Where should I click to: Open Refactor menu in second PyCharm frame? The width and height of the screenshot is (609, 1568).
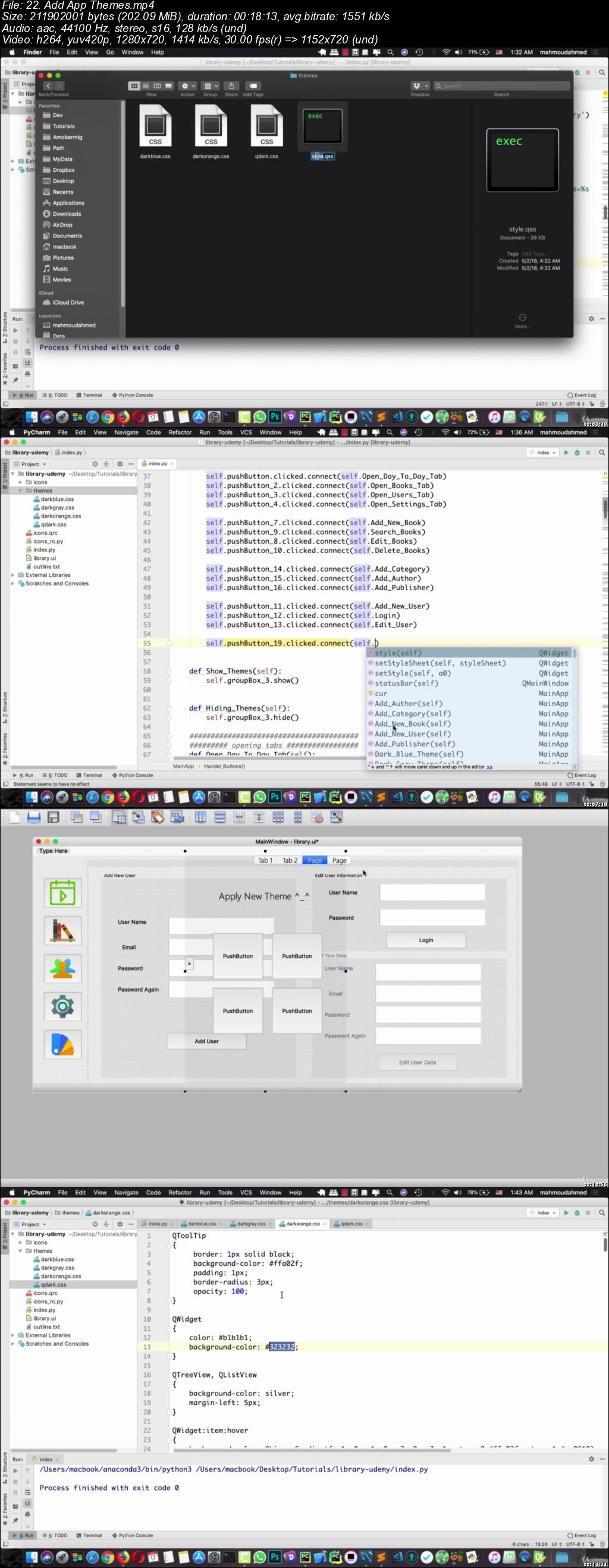pos(180,432)
